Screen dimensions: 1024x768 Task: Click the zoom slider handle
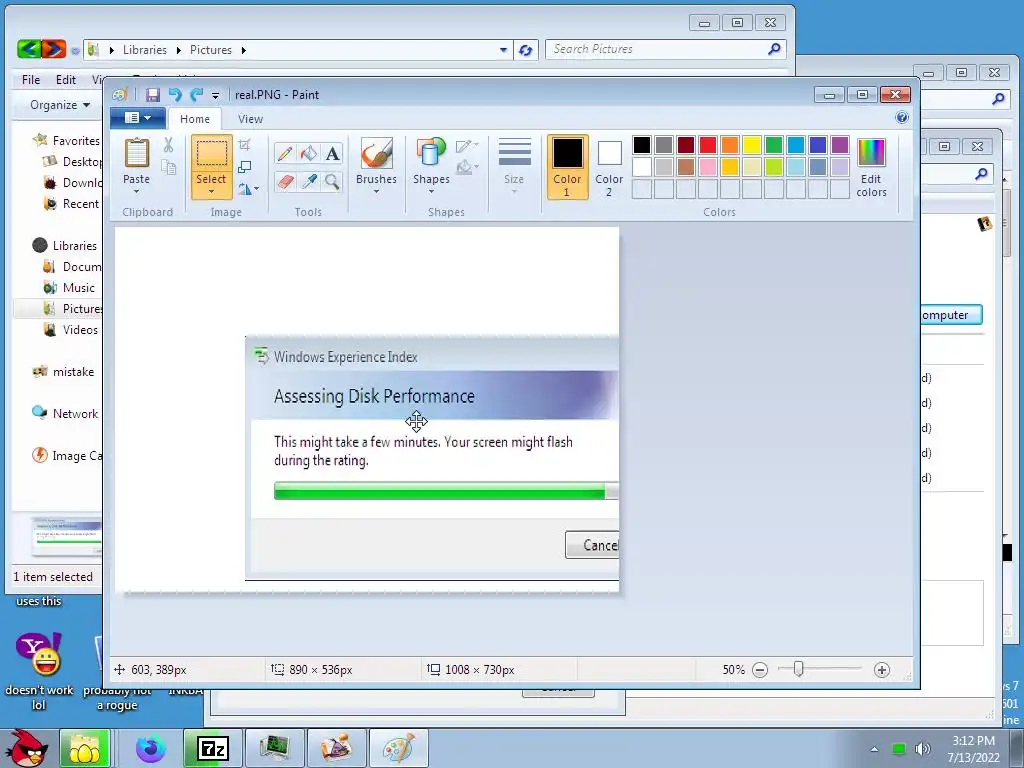pyautogui.click(x=798, y=669)
